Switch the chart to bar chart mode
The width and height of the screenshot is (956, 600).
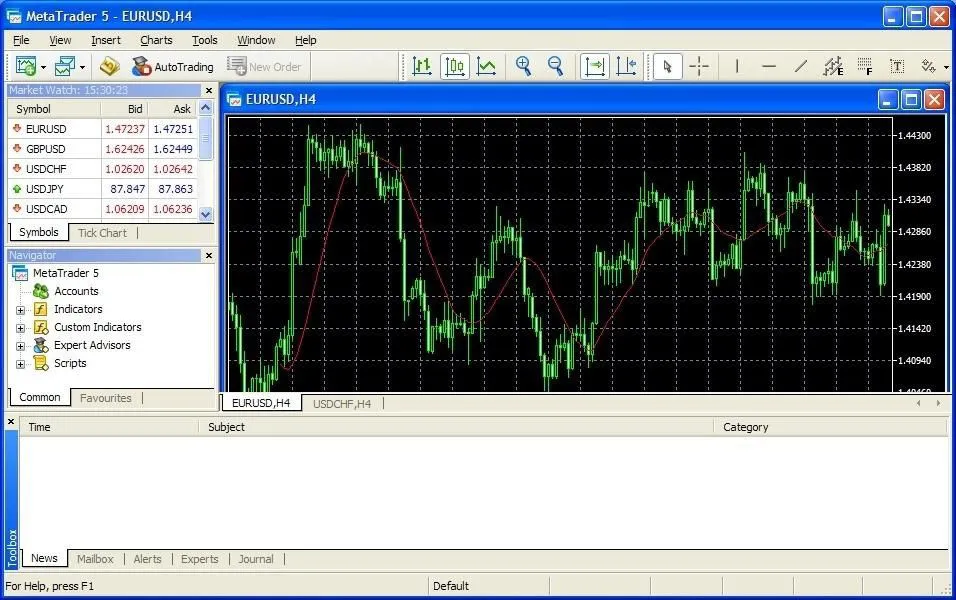click(x=422, y=66)
